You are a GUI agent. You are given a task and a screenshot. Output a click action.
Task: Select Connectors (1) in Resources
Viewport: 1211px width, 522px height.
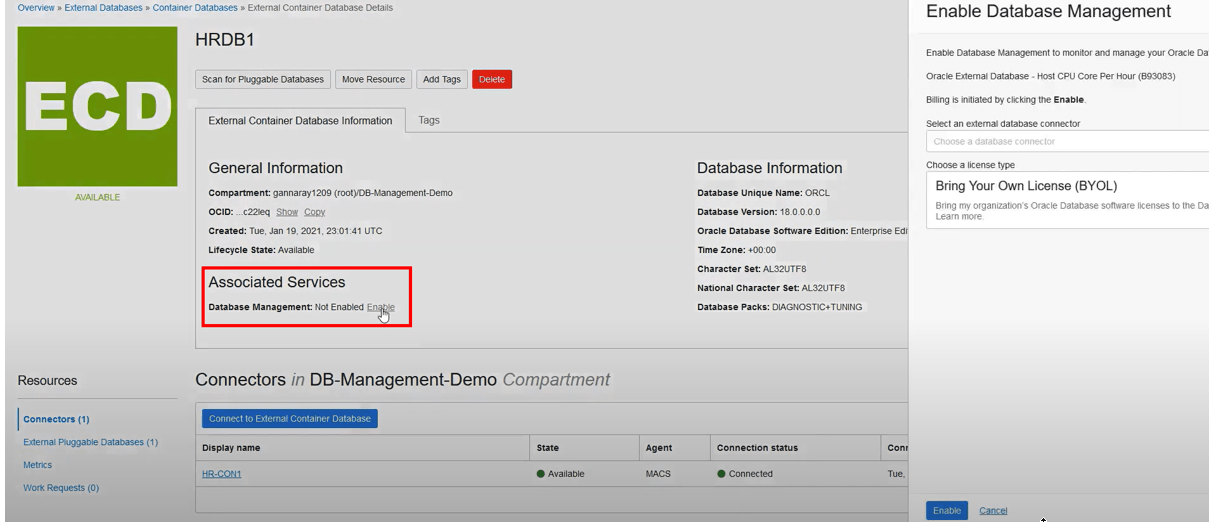[x=56, y=419]
